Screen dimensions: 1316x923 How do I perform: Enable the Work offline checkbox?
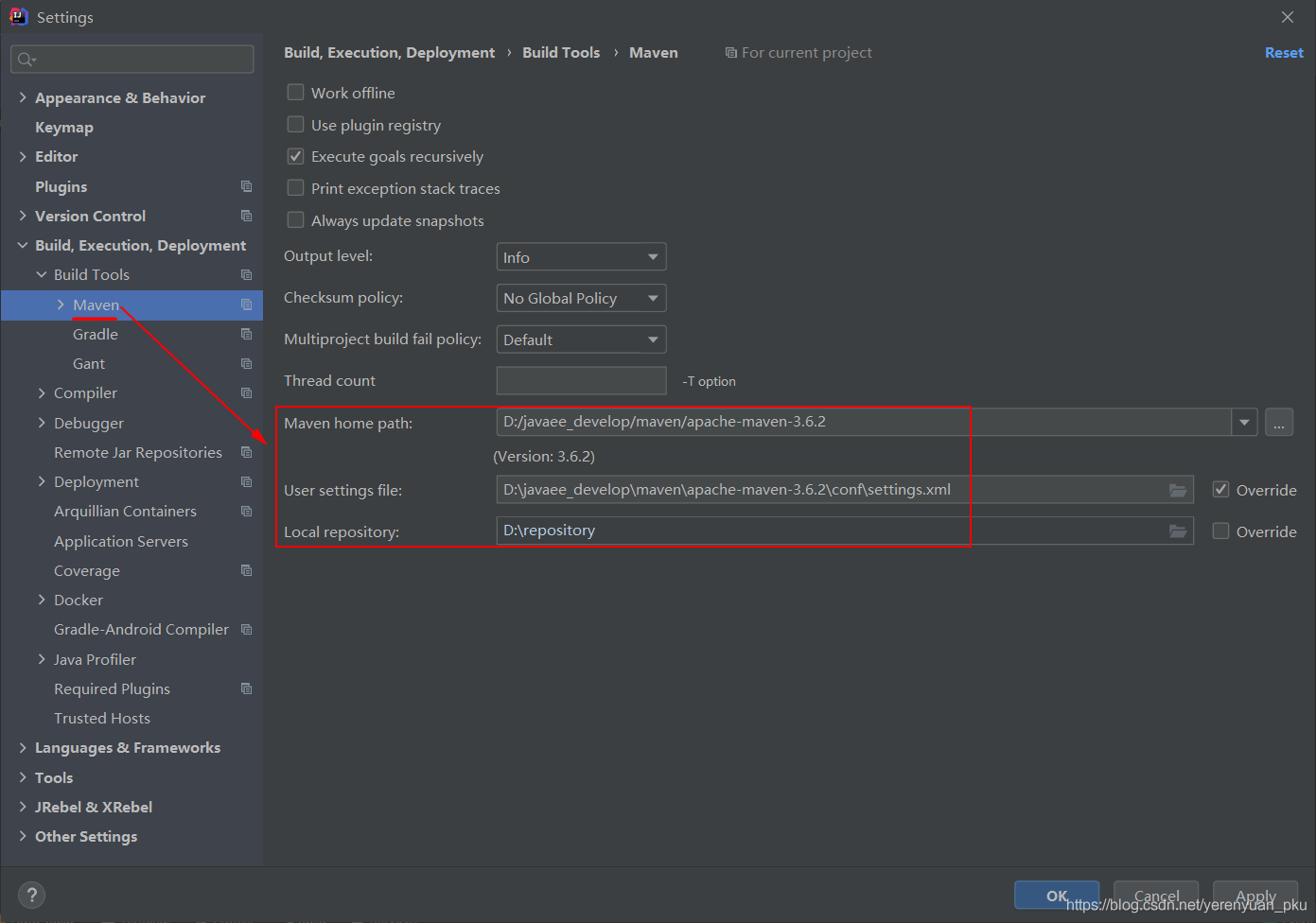coord(296,93)
